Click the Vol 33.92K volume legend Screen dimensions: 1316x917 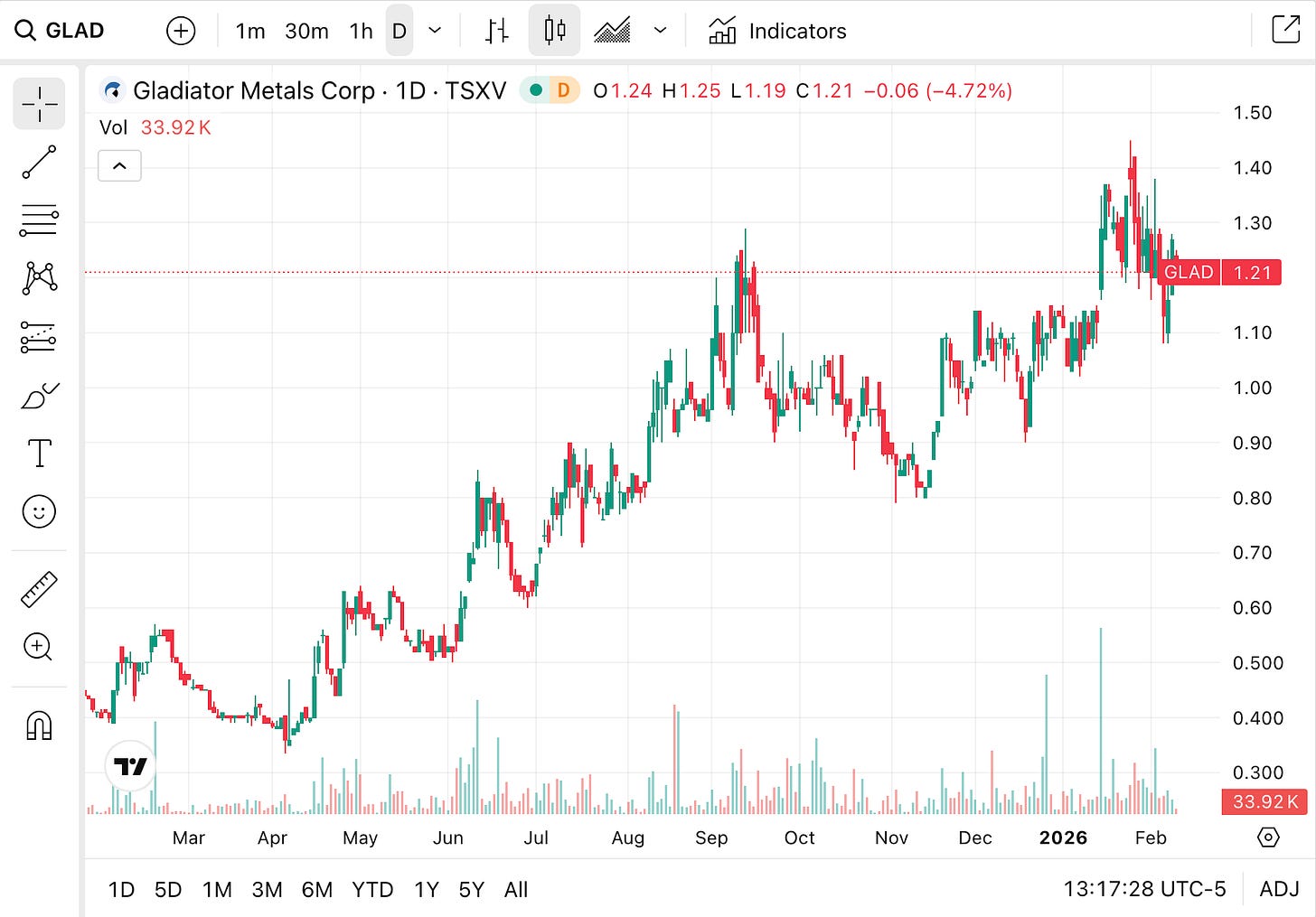click(x=155, y=127)
